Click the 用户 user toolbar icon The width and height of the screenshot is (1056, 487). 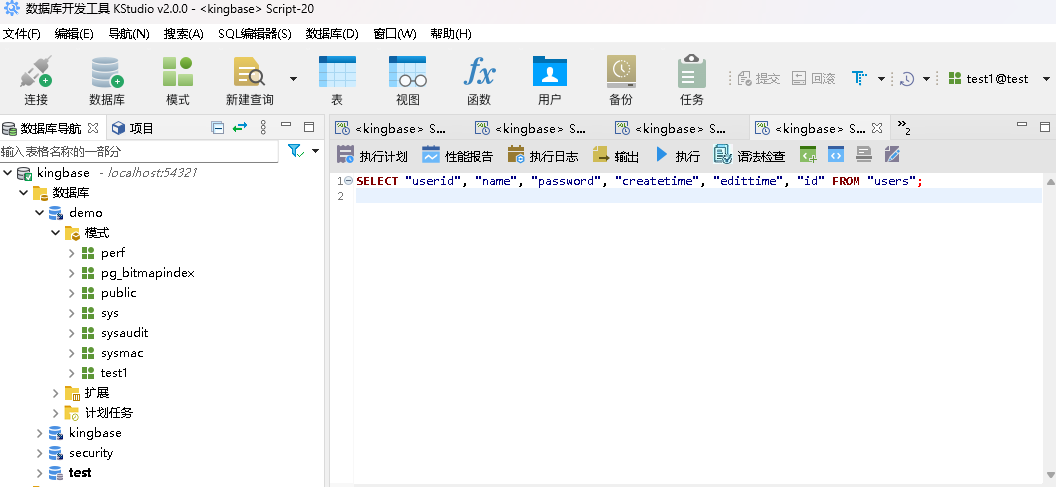tap(550, 72)
